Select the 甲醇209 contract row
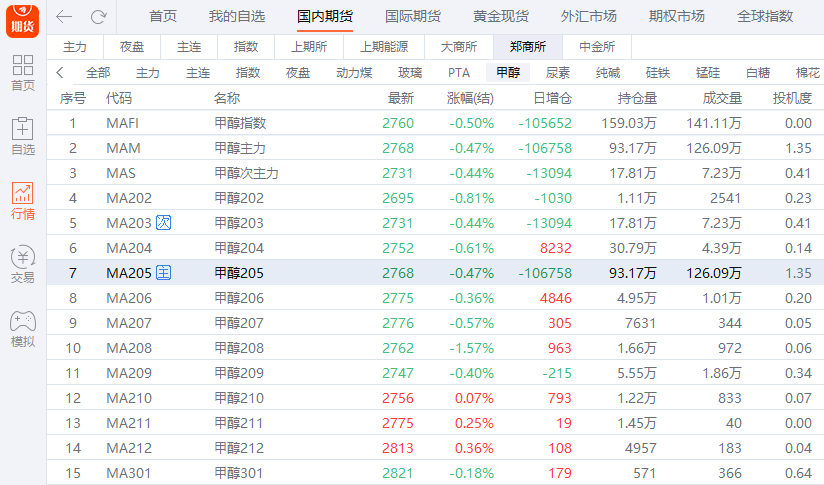Screen dimensions: 824x485 (x=239, y=373)
